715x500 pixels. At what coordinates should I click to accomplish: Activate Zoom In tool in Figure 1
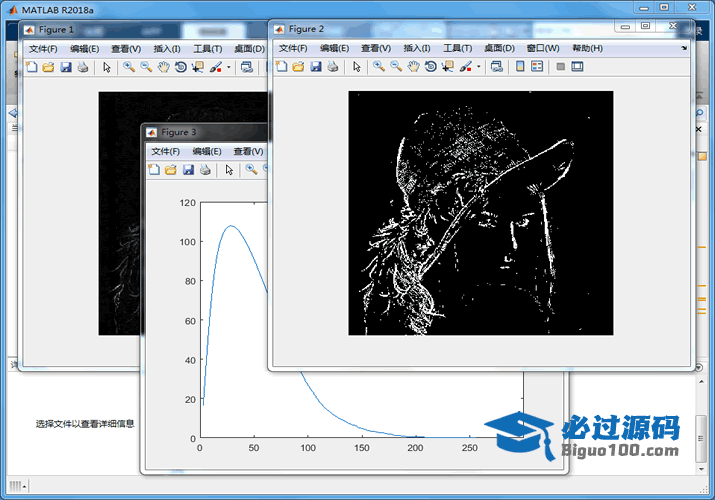(x=129, y=67)
